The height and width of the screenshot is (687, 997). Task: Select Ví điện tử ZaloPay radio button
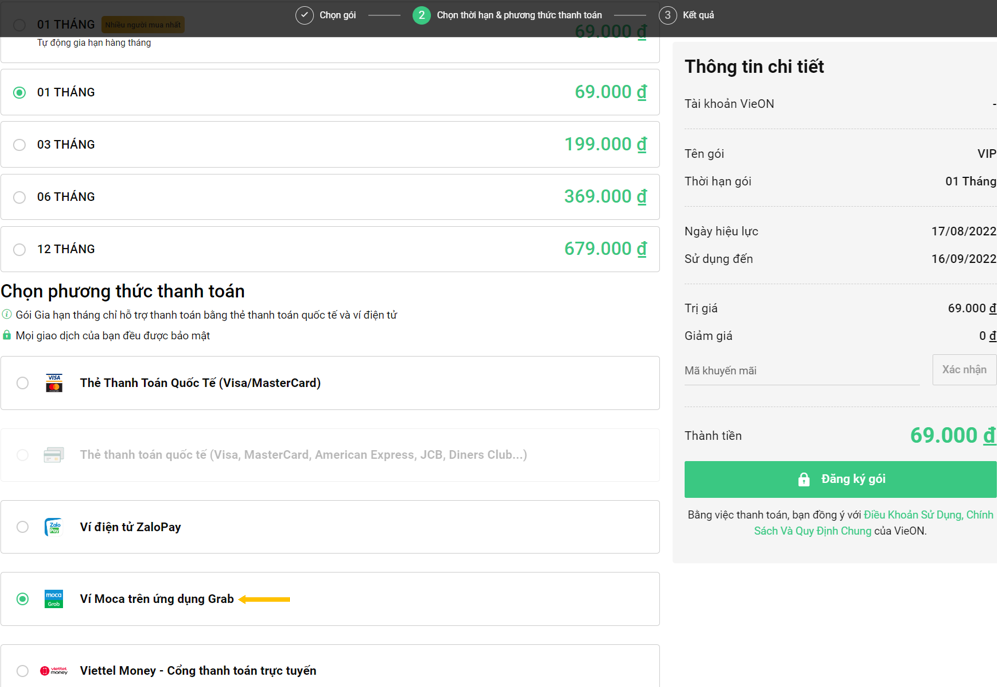point(22,527)
